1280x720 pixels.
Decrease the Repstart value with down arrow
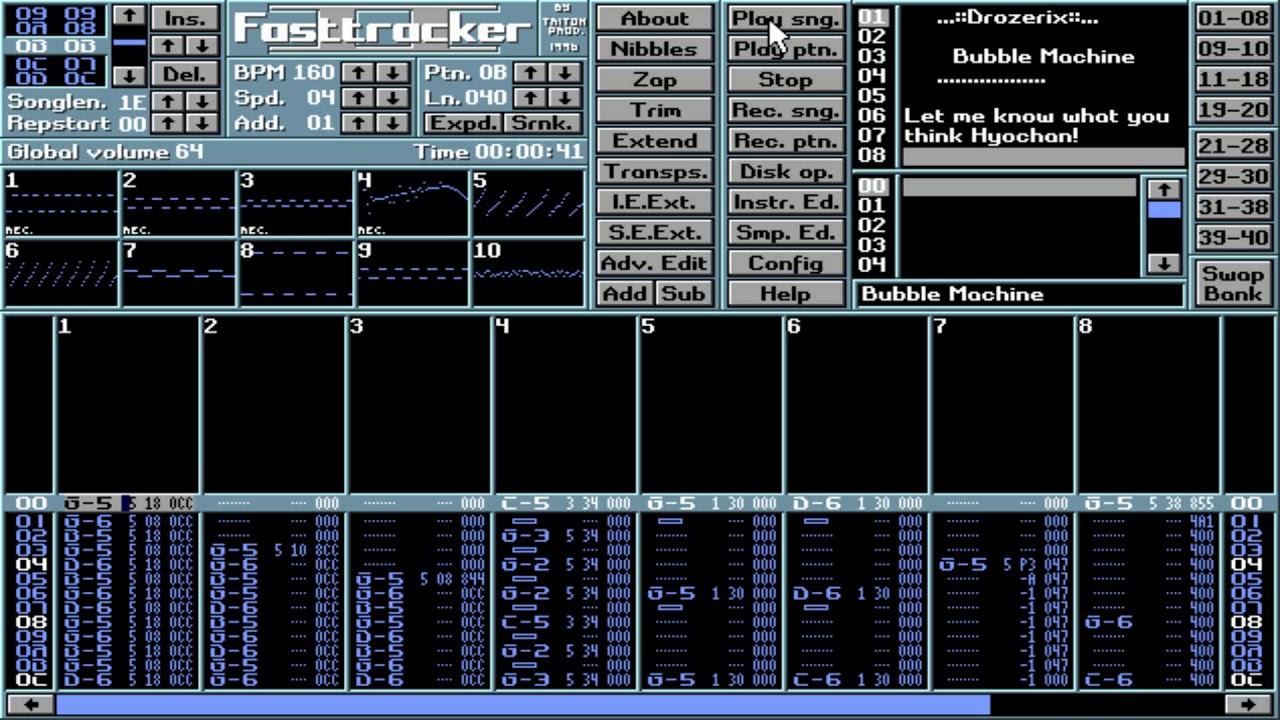(x=202, y=123)
